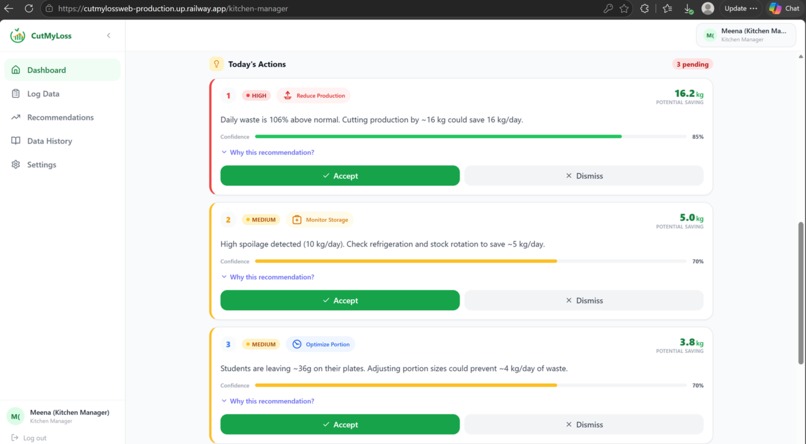Click the 3.8 kg potential saving value

[691, 342]
